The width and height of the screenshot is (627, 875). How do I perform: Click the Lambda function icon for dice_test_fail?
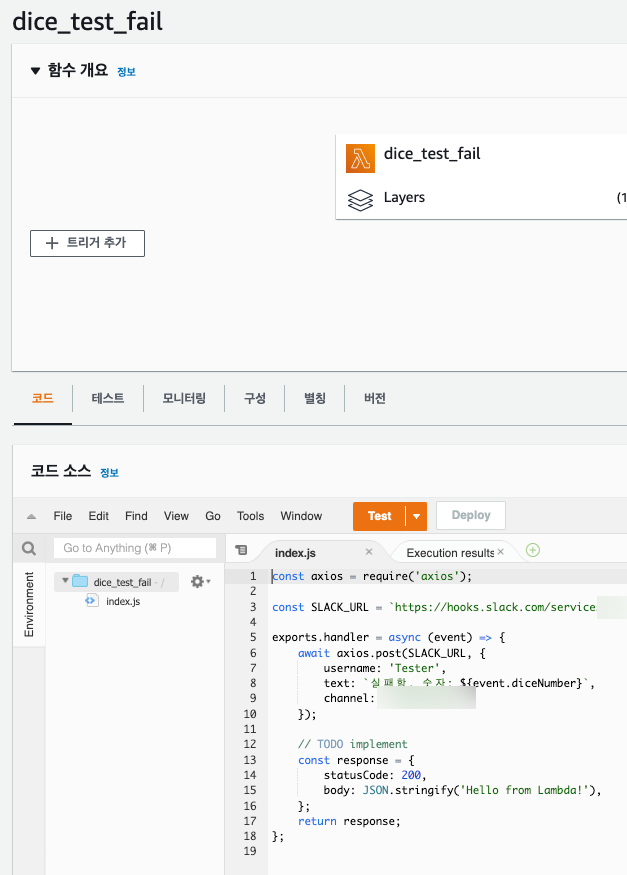(361, 159)
